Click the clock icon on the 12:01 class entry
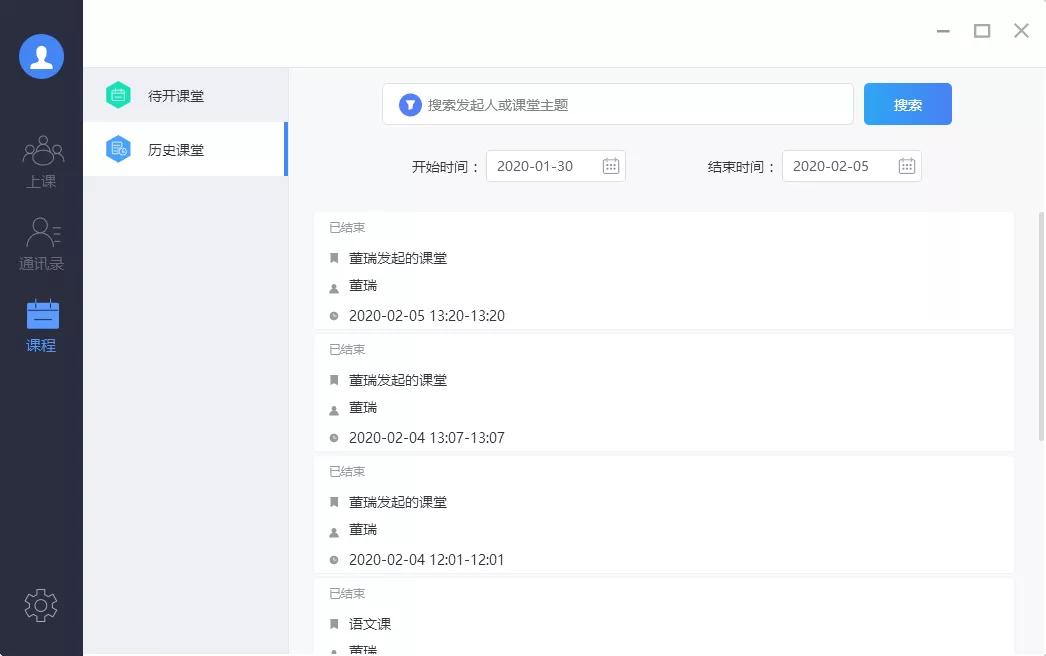 [335, 559]
